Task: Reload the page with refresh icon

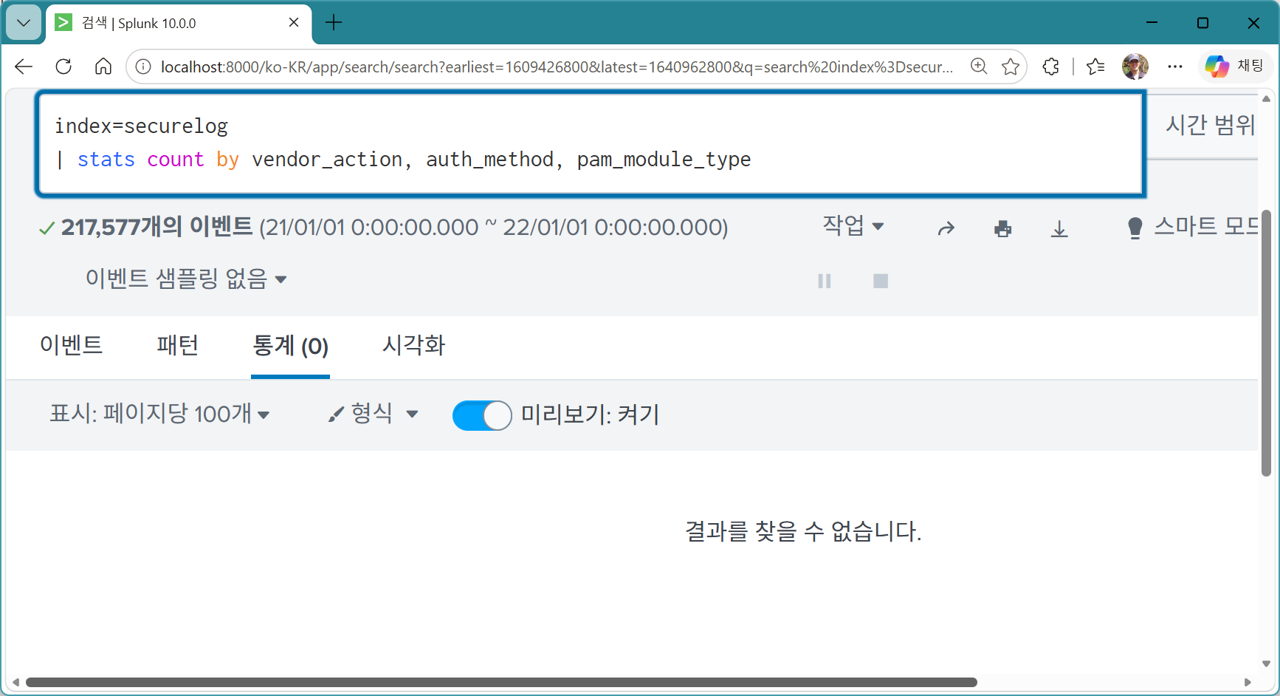Action: point(64,66)
